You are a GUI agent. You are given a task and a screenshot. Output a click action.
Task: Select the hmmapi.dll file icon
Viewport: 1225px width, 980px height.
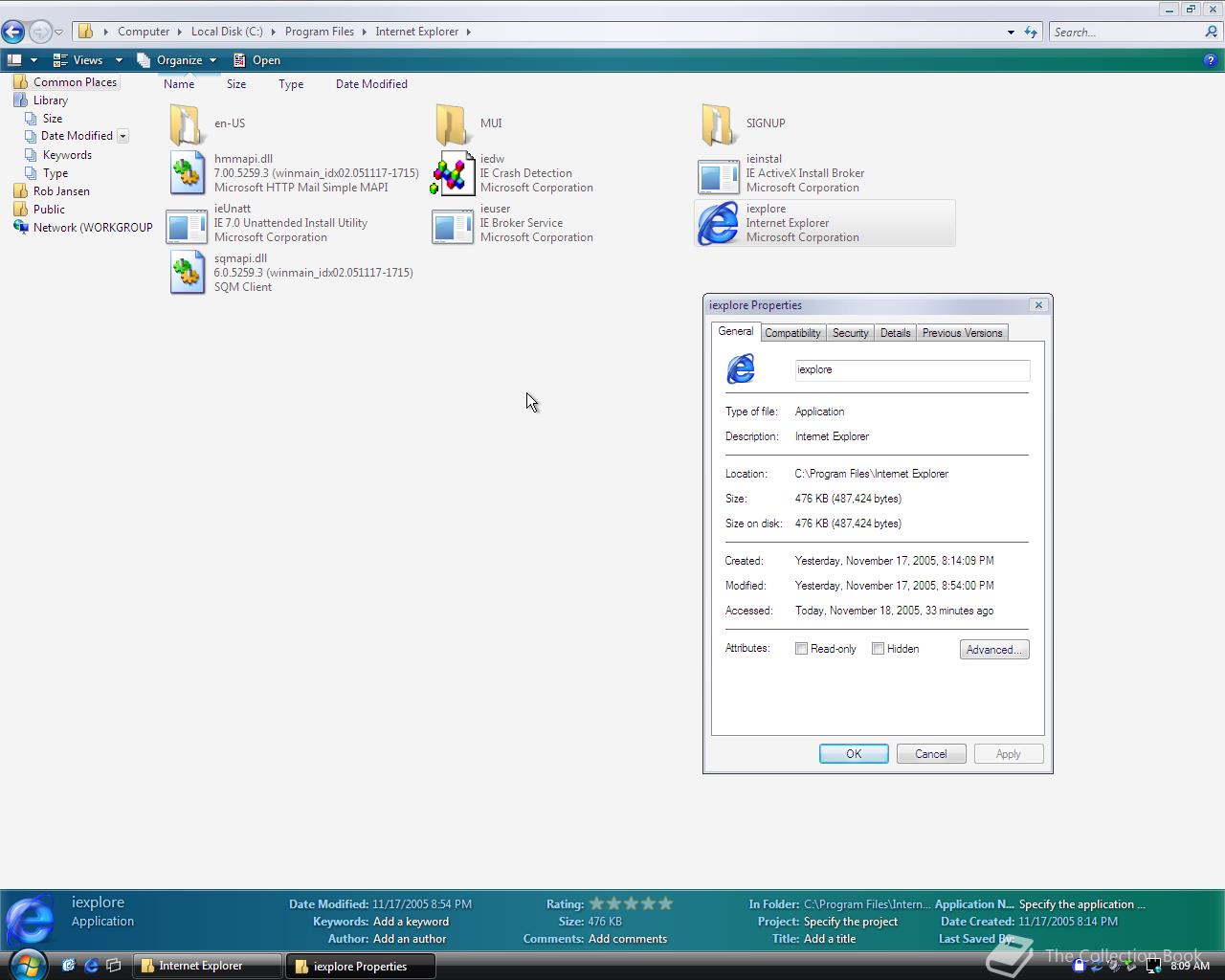pyautogui.click(x=187, y=173)
